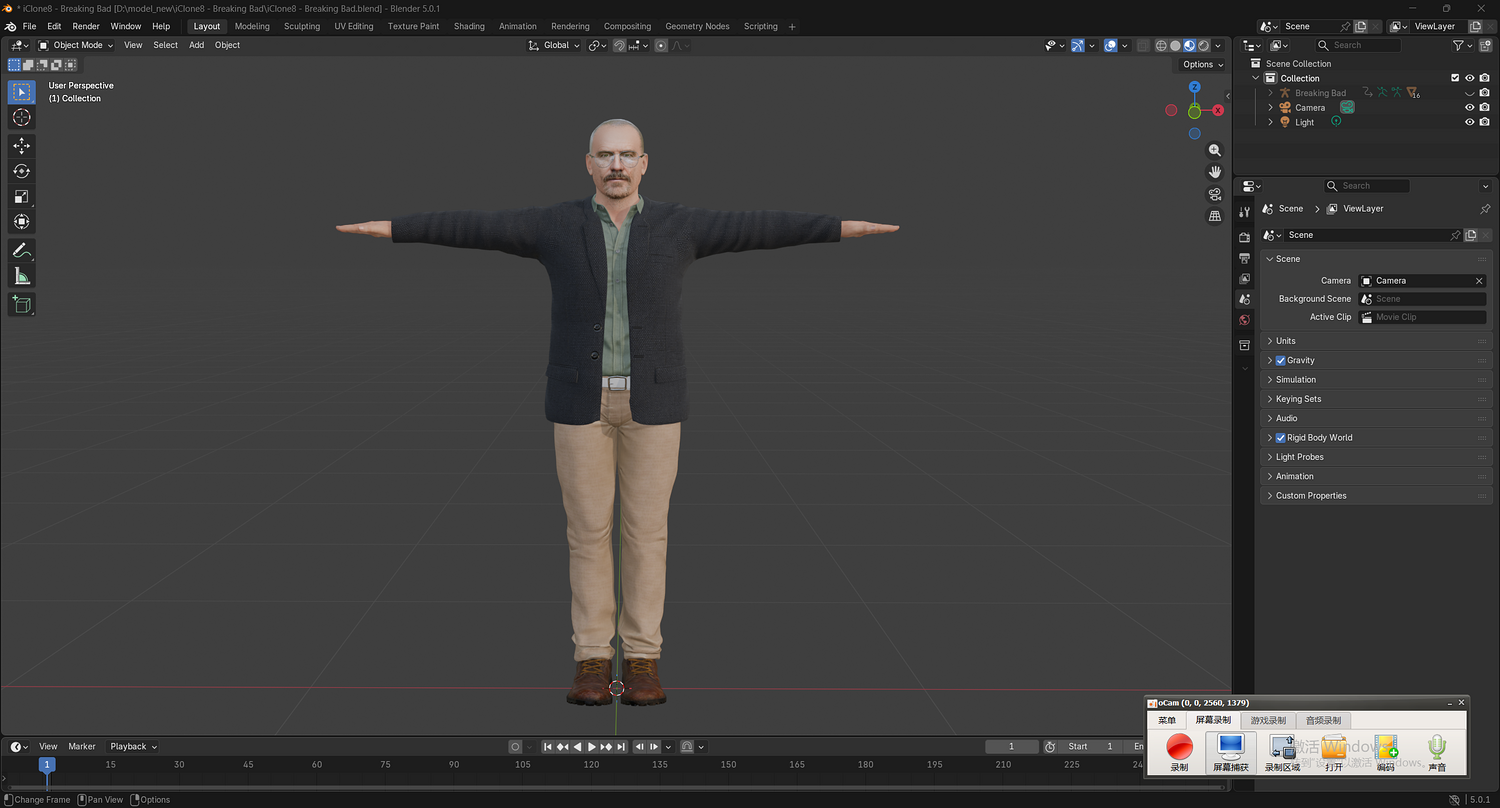Screen dimensions: 1500x808
Task: Open the oCam 菜单 menu tab
Action: (1167, 720)
